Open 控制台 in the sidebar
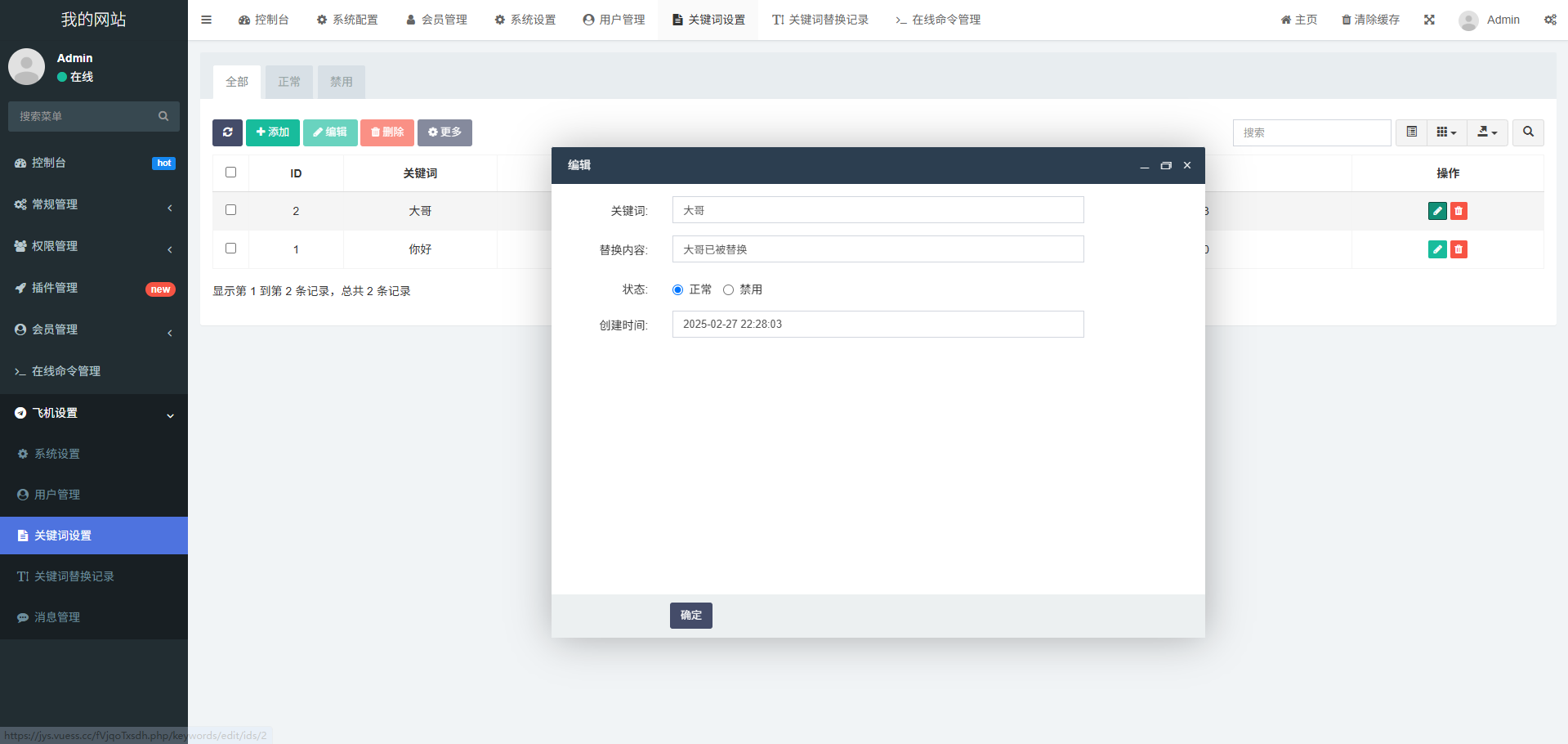This screenshot has width=1568, height=744. (94, 163)
